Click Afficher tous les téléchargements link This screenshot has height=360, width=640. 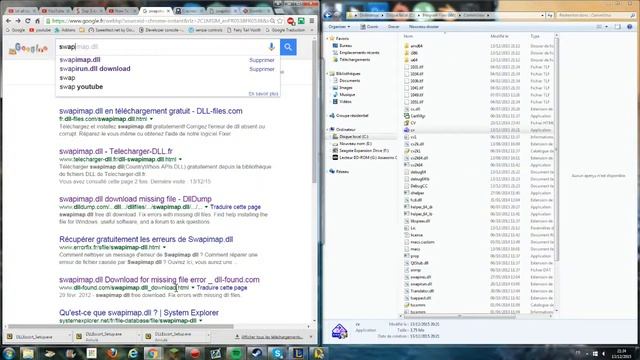point(269,337)
